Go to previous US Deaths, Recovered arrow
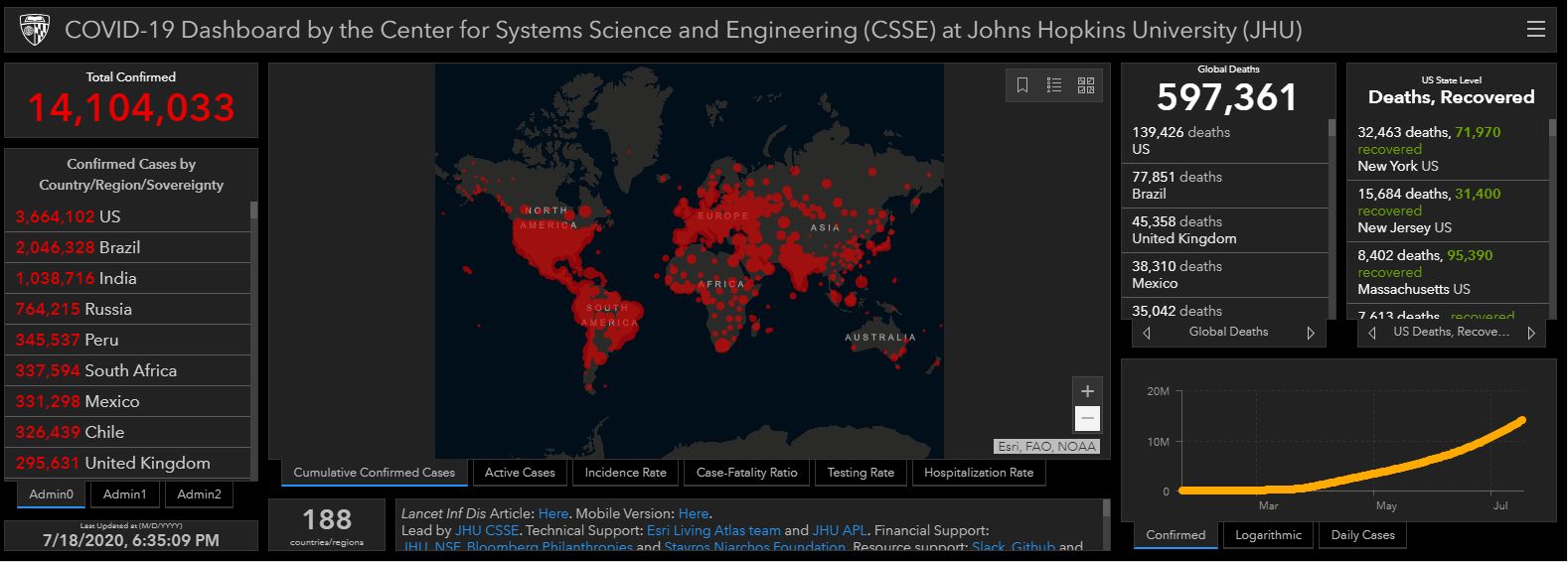The image size is (1568, 562). point(1372,333)
